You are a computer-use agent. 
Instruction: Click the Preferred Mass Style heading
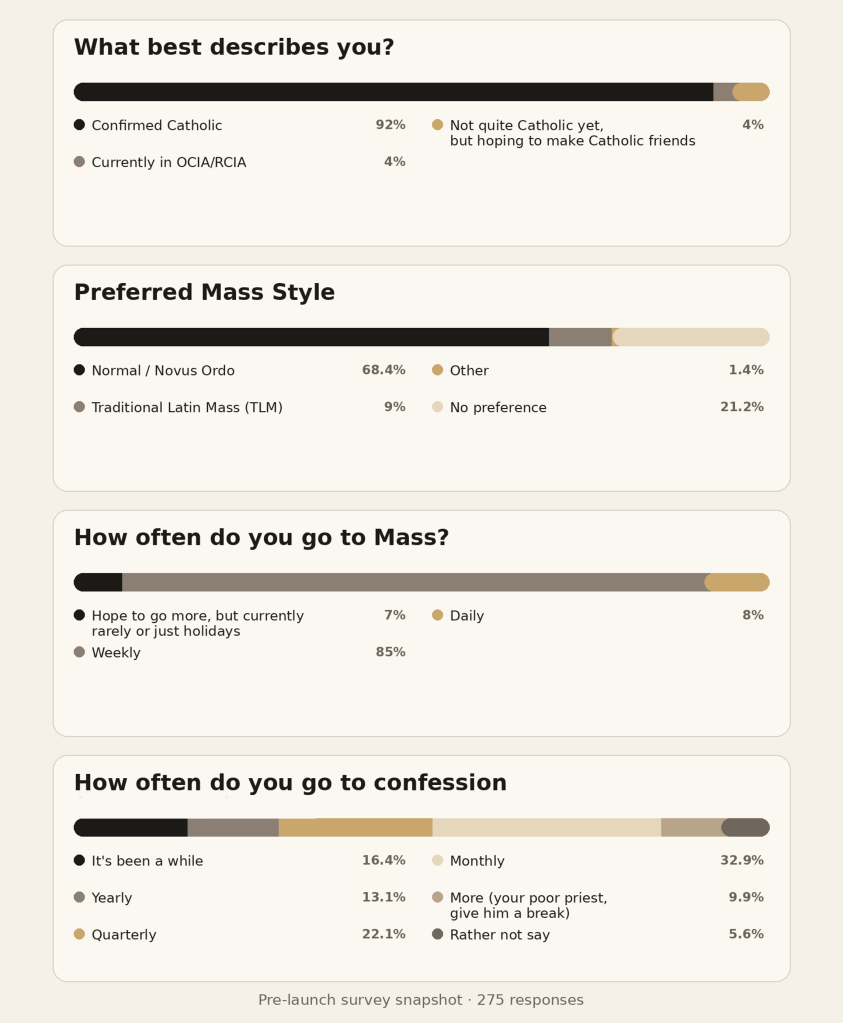204,293
